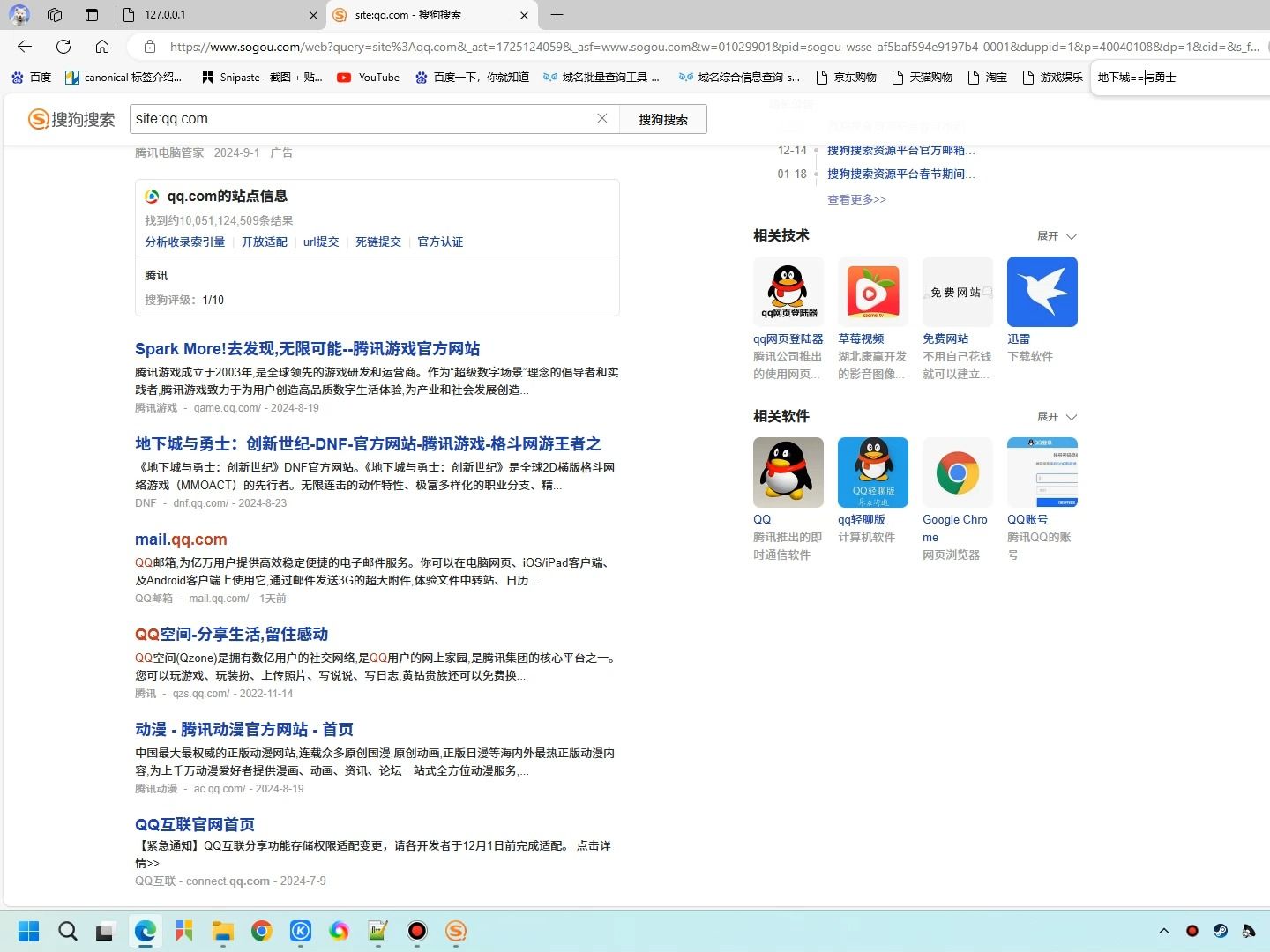Open the 死链提交 link

[x=378, y=242]
